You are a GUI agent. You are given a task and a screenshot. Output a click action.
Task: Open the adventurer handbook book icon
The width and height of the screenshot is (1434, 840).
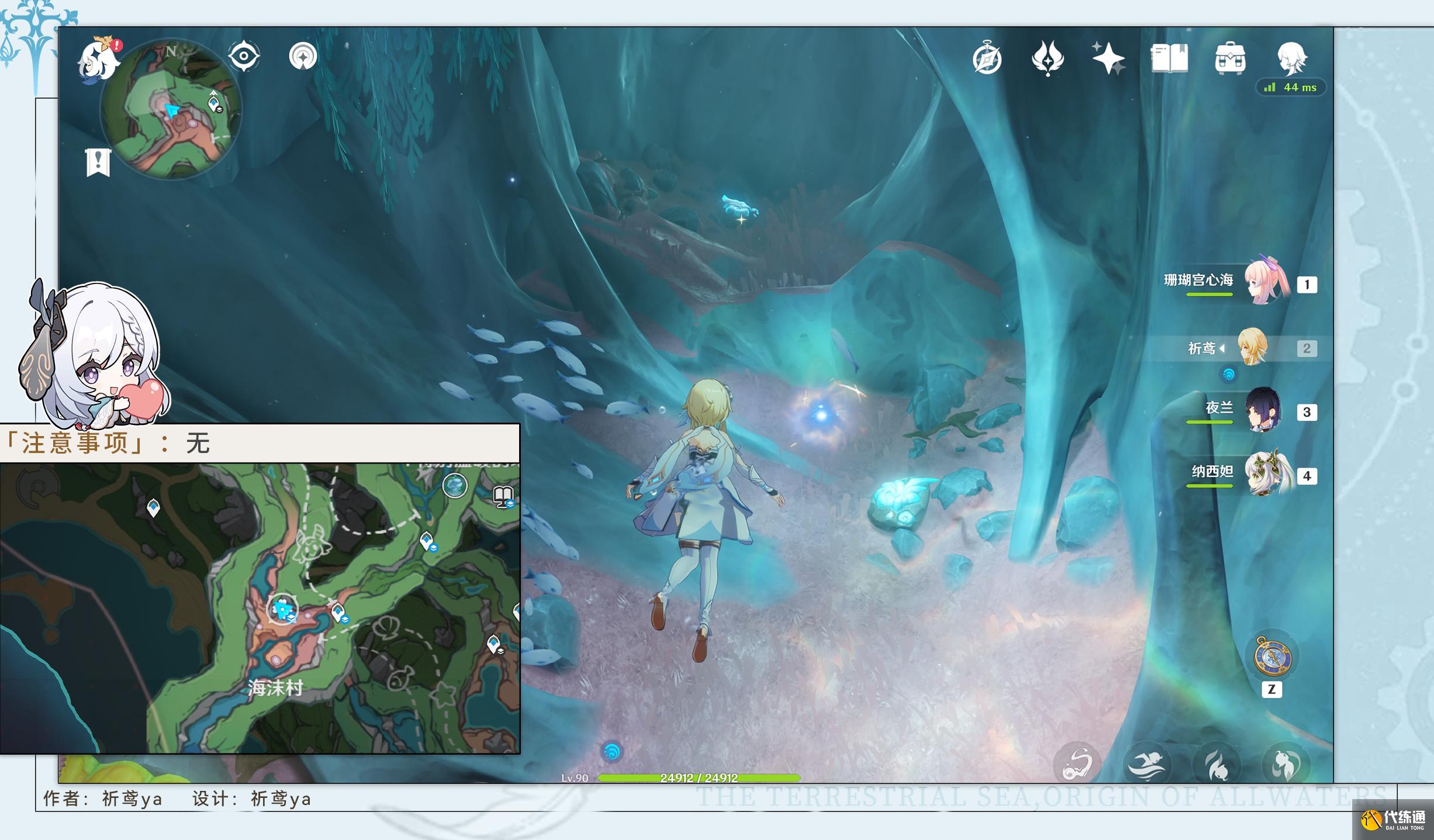1169,58
